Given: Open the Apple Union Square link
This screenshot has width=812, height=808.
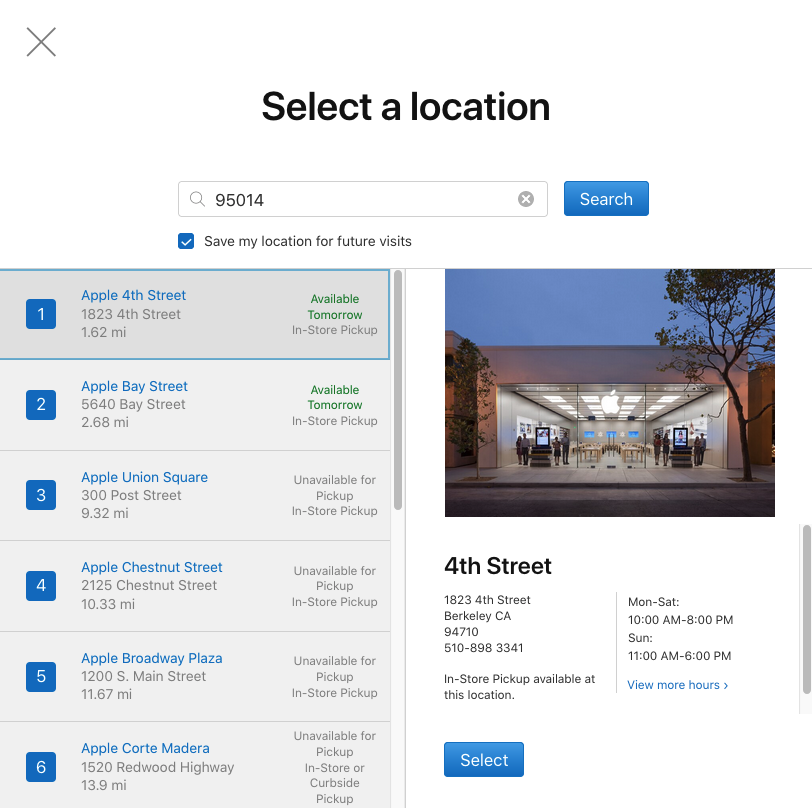Looking at the screenshot, I should click(x=144, y=477).
